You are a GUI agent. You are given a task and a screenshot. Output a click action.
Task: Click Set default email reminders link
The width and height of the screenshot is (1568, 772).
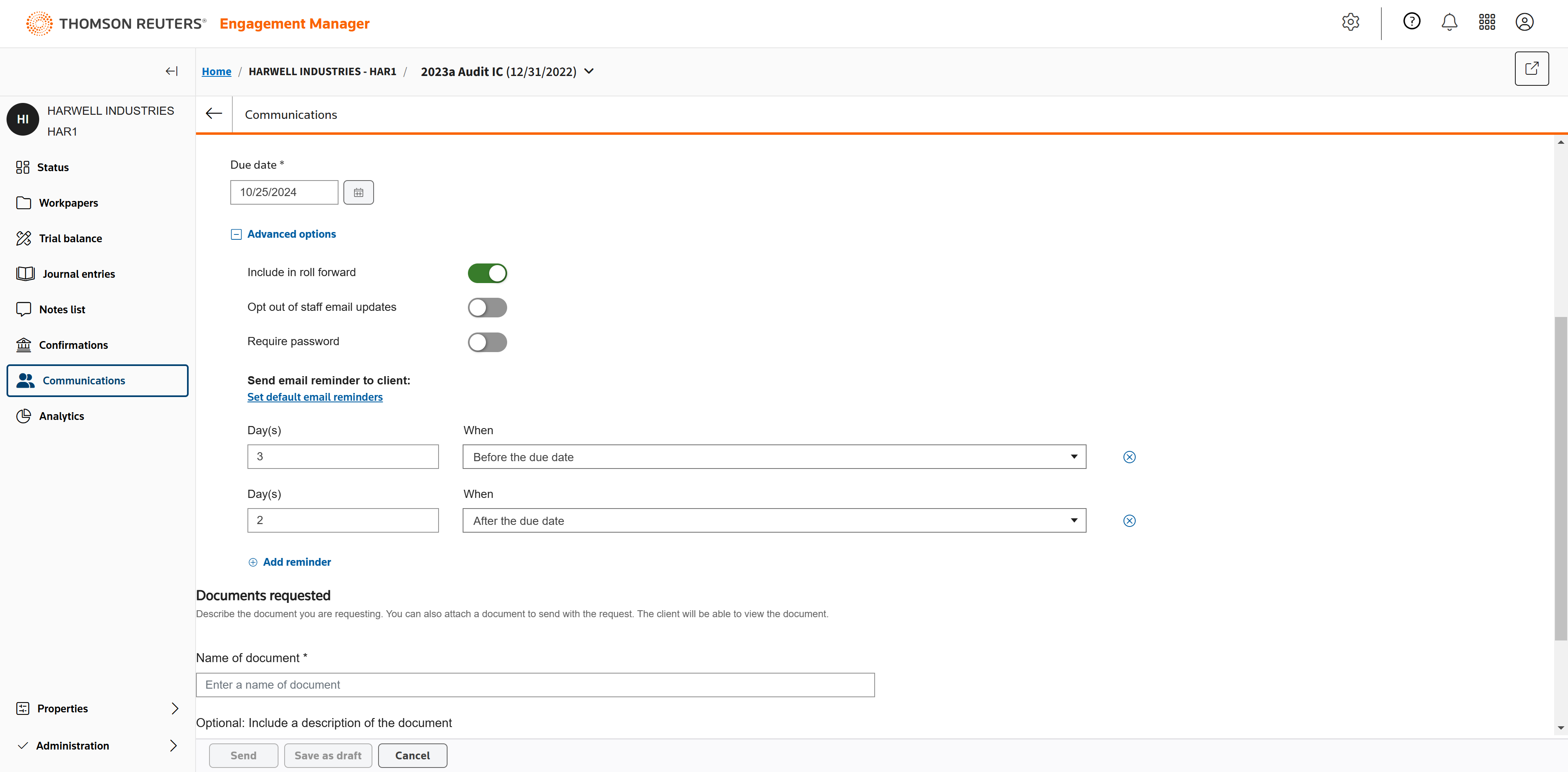pyautogui.click(x=315, y=397)
